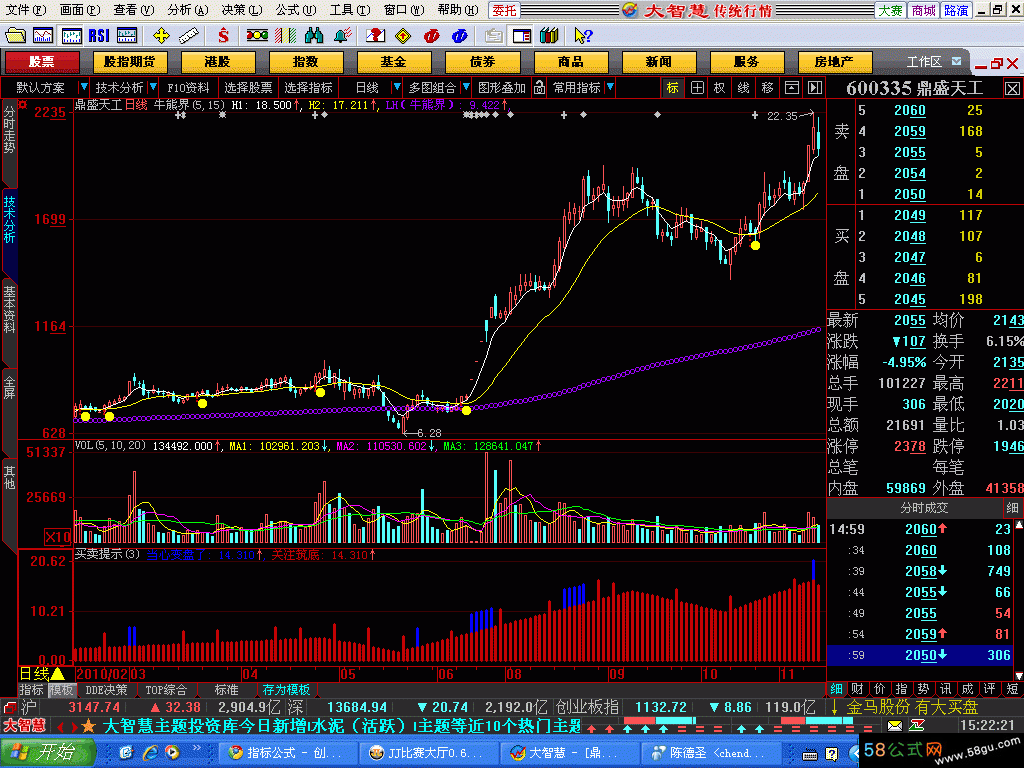Switch to the 股指期货 tab
1024x768 pixels.
click(130, 62)
